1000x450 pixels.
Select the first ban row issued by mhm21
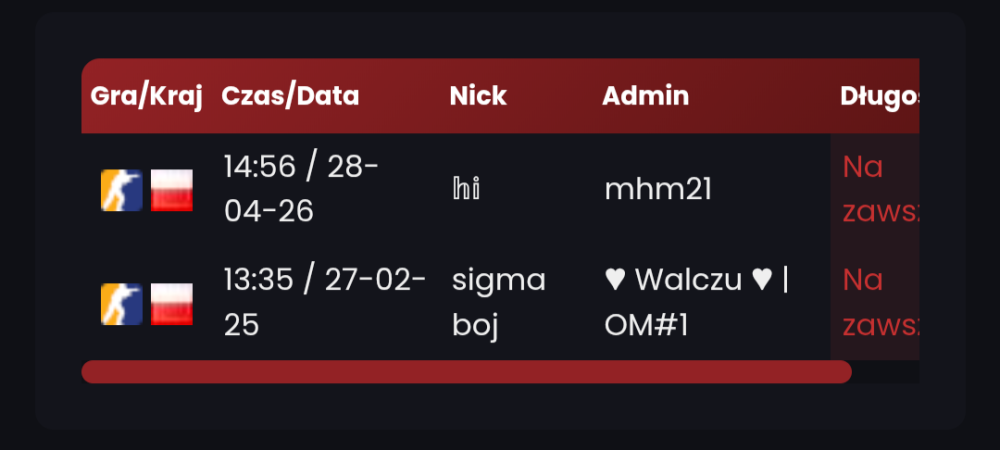(501, 190)
